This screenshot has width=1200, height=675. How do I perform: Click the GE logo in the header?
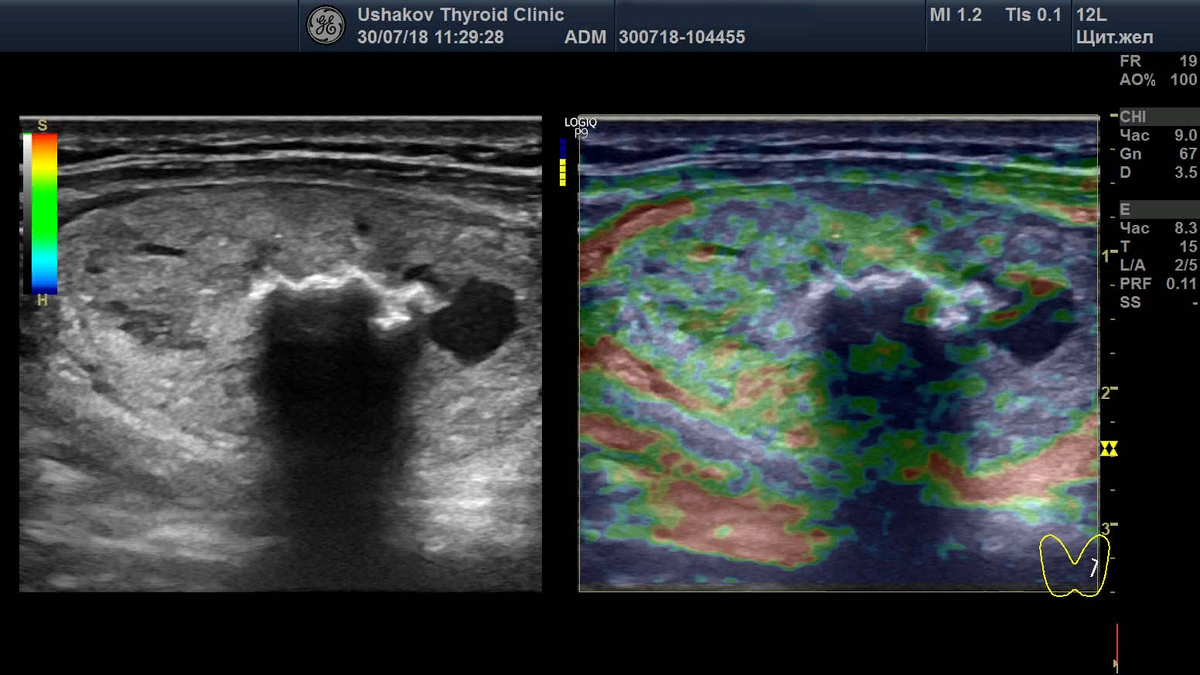(x=325, y=26)
